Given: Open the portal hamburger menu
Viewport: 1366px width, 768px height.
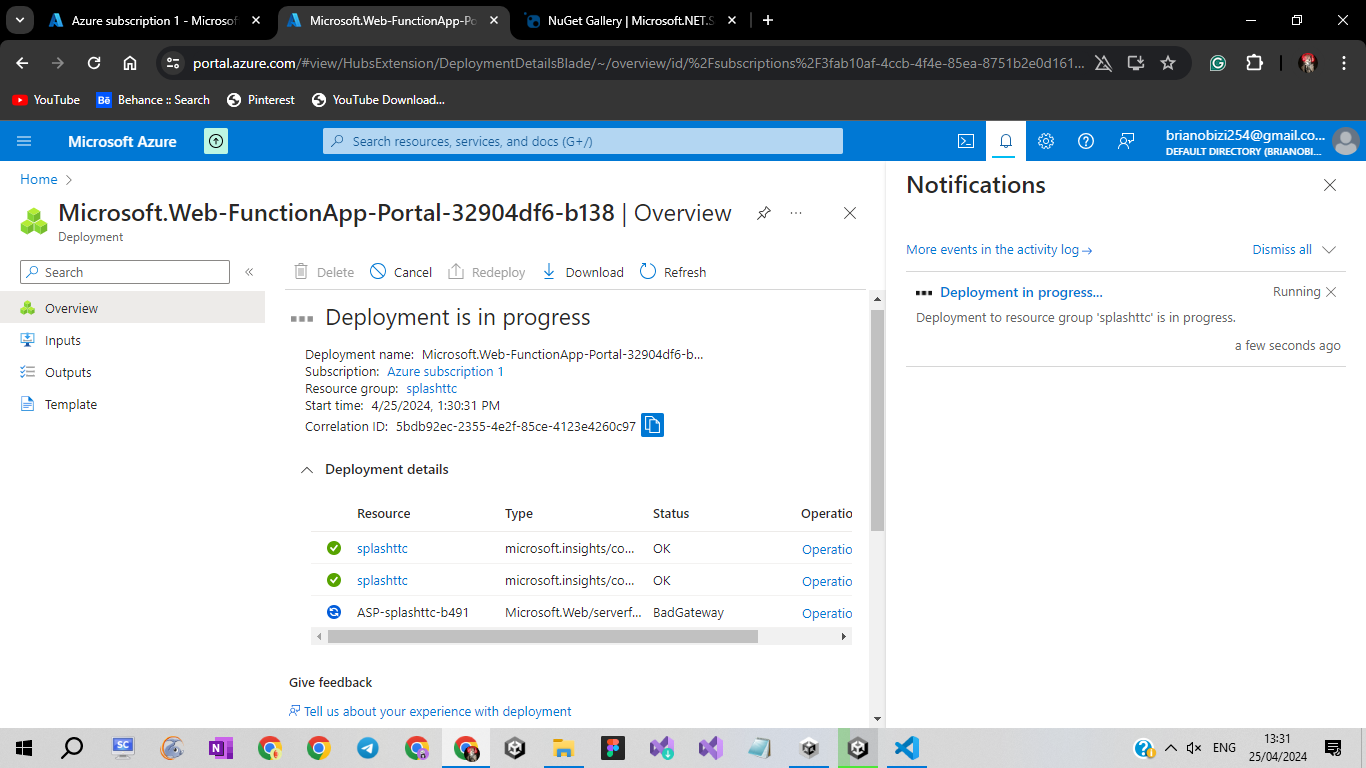Looking at the screenshot, I should coord(24,141).
